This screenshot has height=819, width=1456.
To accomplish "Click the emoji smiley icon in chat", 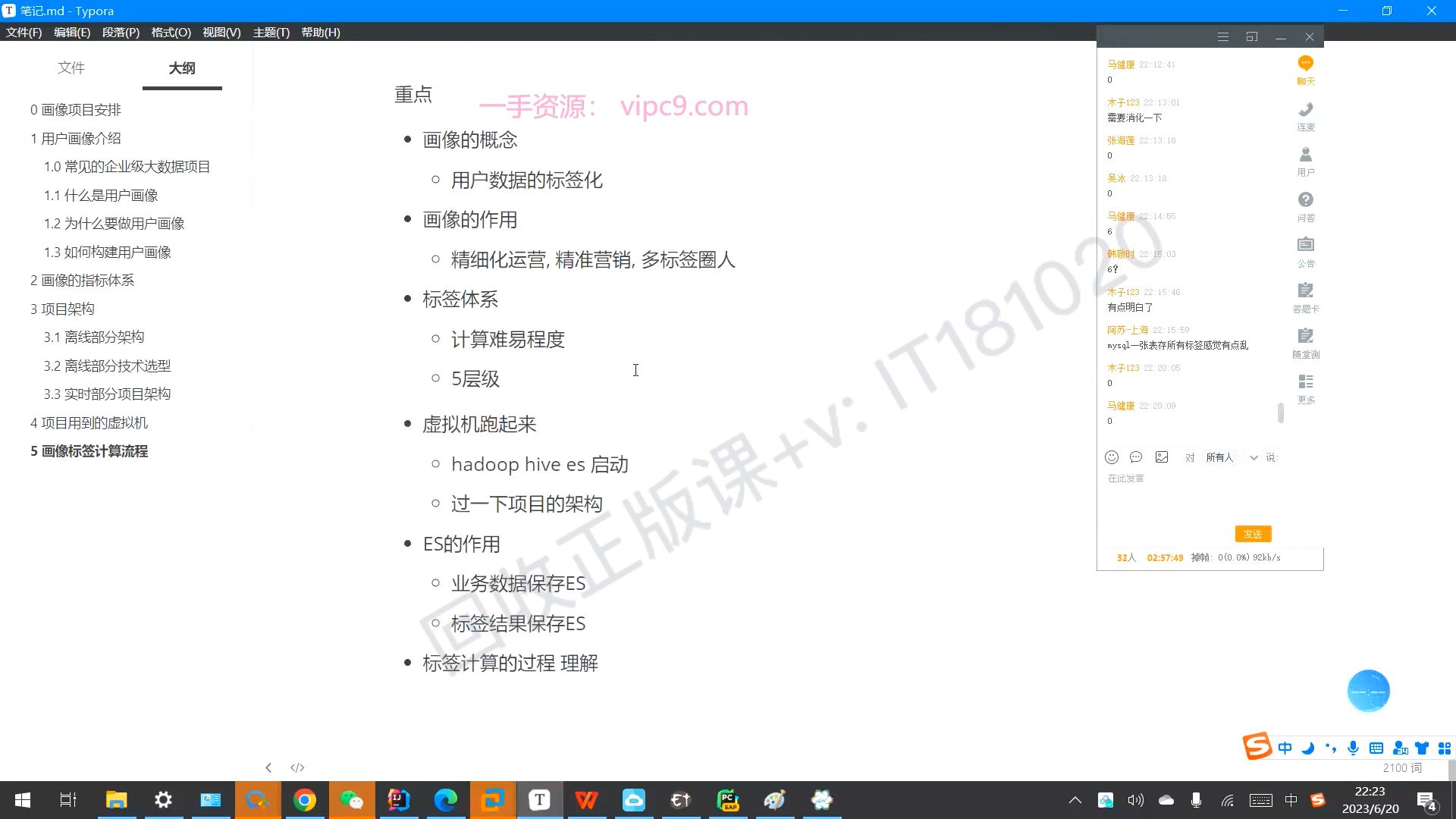I will point(1112,457).
